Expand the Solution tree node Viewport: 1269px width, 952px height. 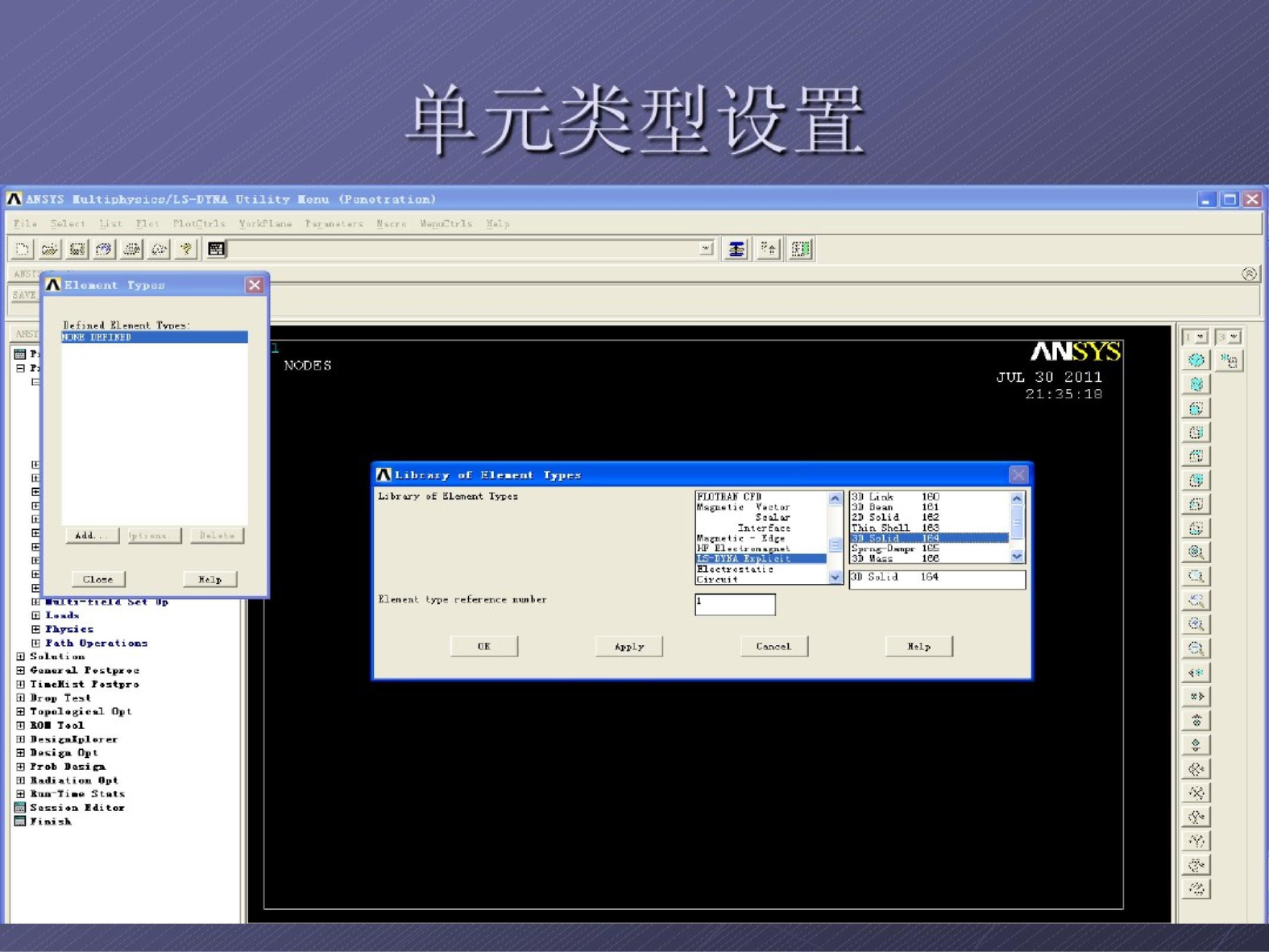[21, 656]
